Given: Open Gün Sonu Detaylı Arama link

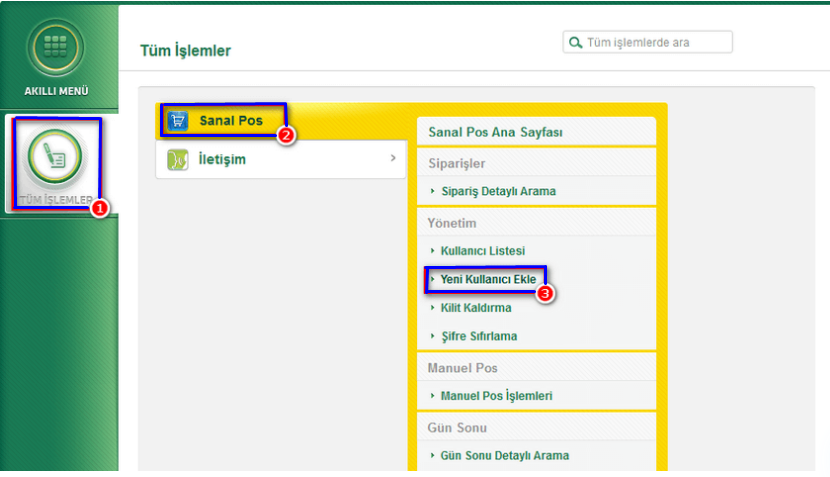Looking at the screenshot, I should coord(504,455).
